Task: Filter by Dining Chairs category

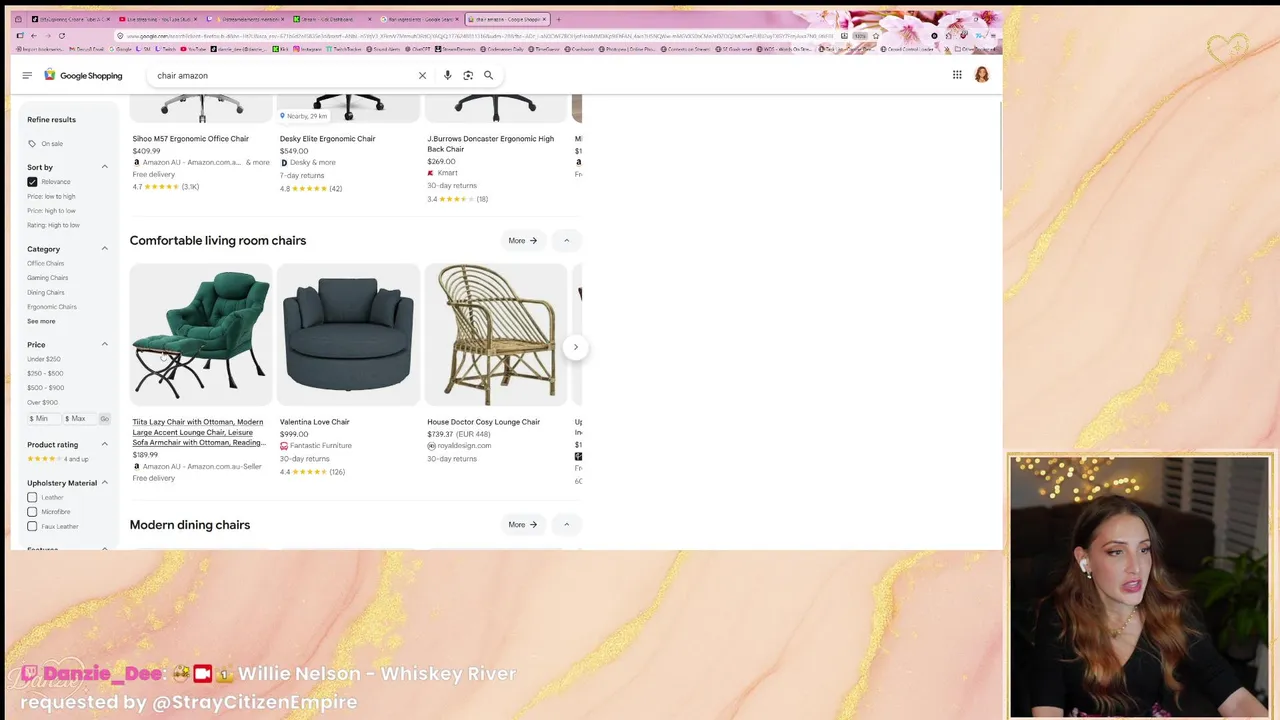Action: point(45,292)
